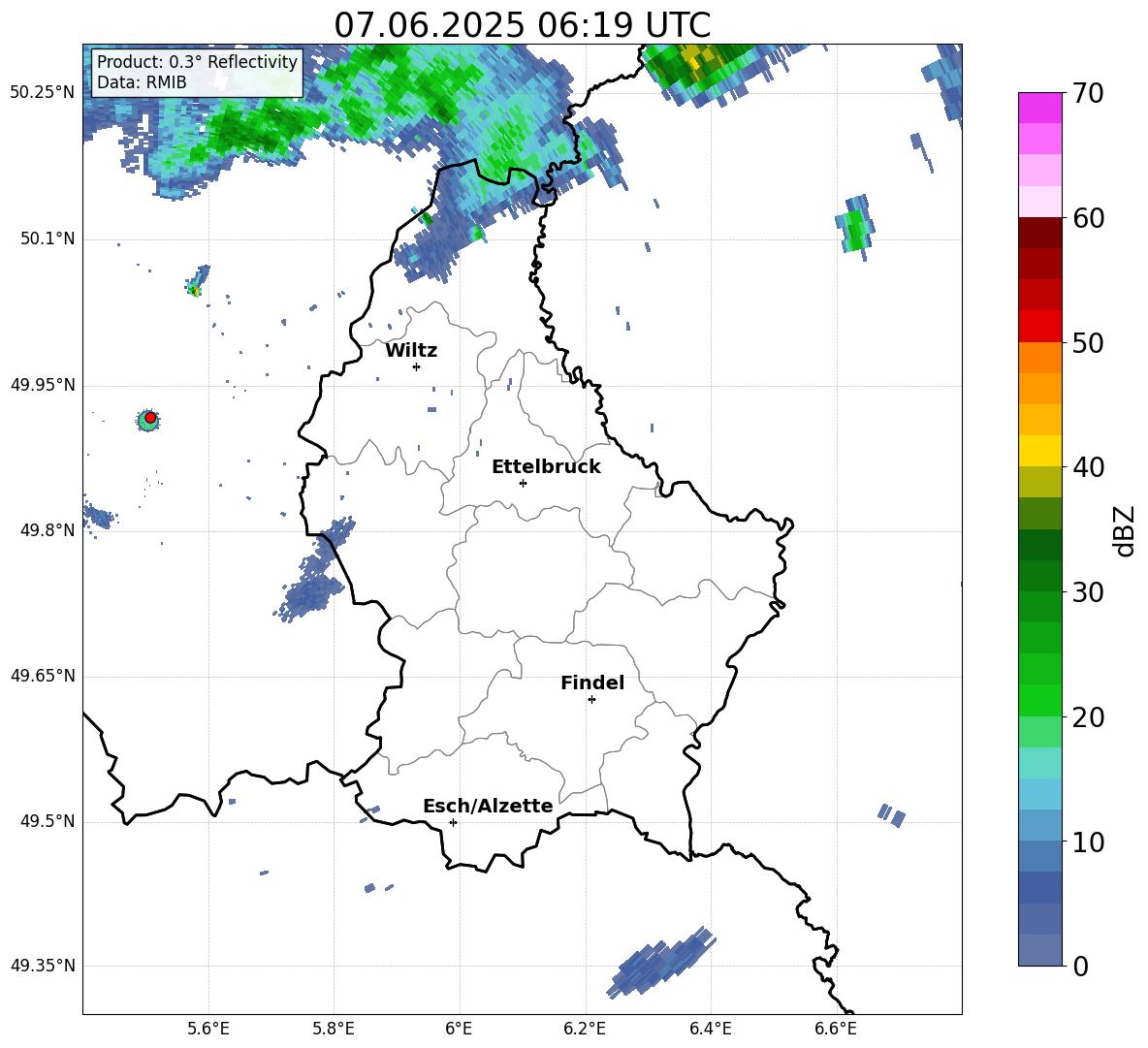Click the Wiltz city label

[x=411, y=351]
